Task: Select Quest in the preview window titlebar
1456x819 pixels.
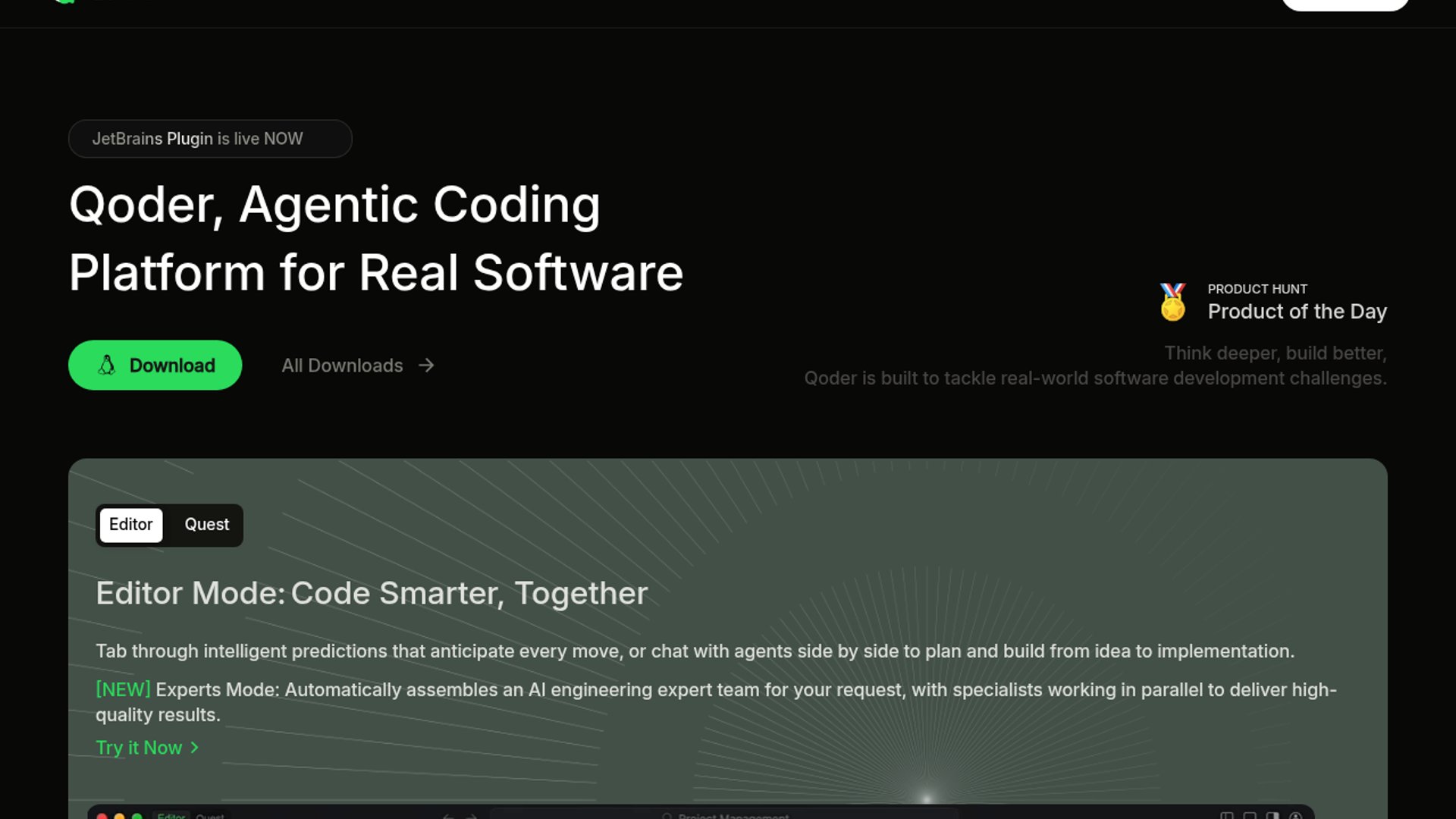Action: [x=209, y=816]
